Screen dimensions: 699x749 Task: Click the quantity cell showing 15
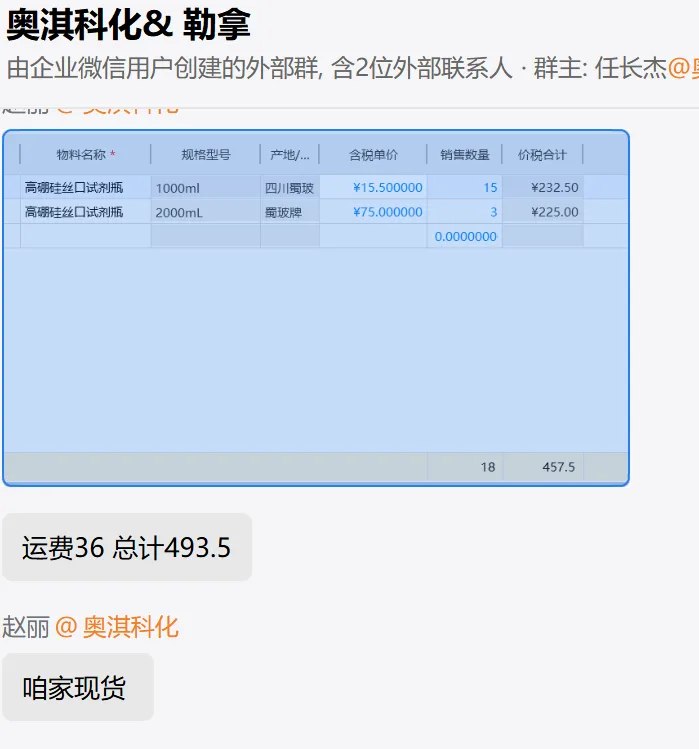(x=464, y=187)
